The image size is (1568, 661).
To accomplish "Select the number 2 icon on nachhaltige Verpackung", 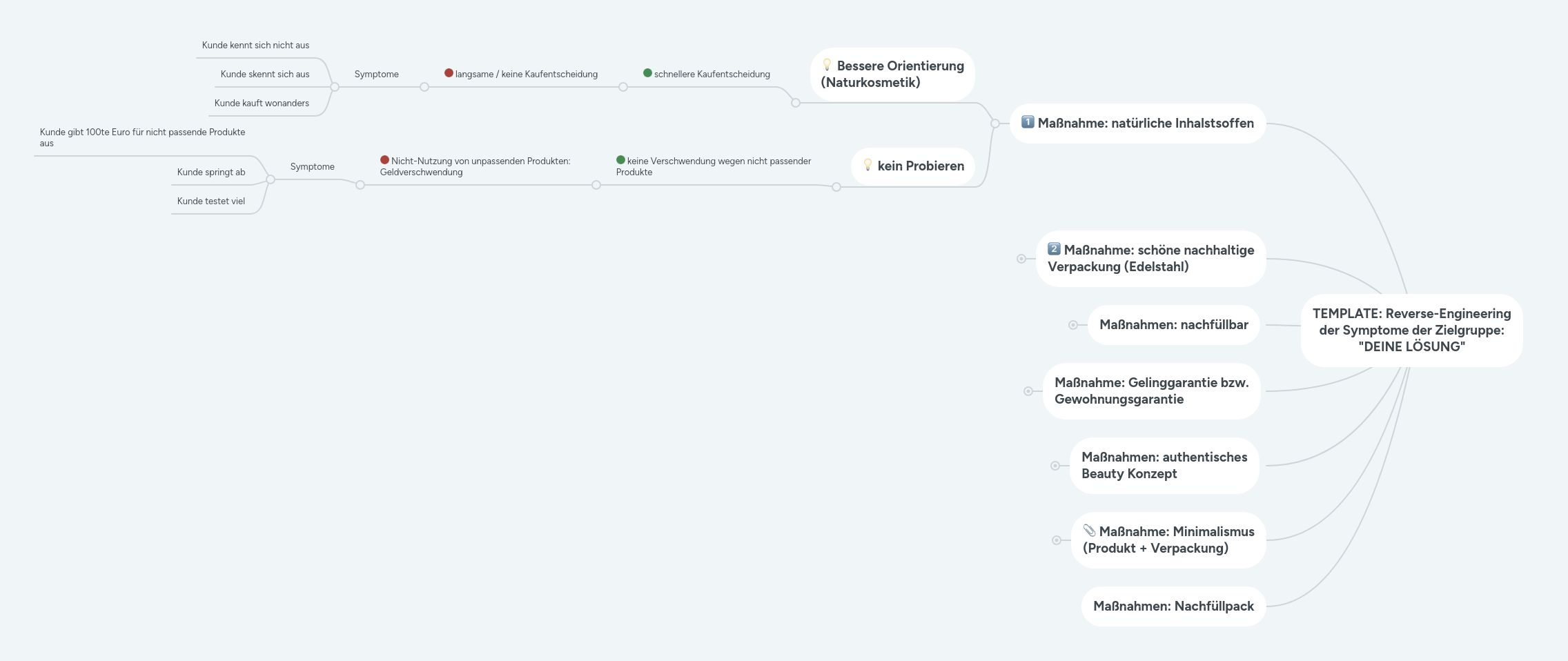I will [1055, 250].
